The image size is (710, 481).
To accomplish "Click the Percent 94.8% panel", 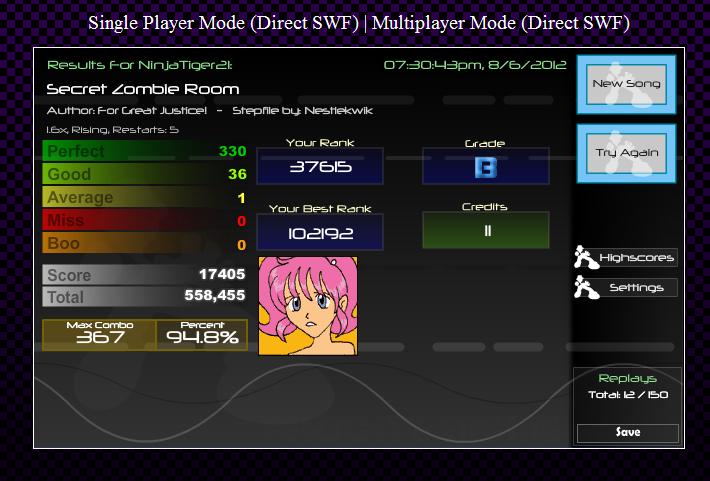I will [x=202, y=335].
